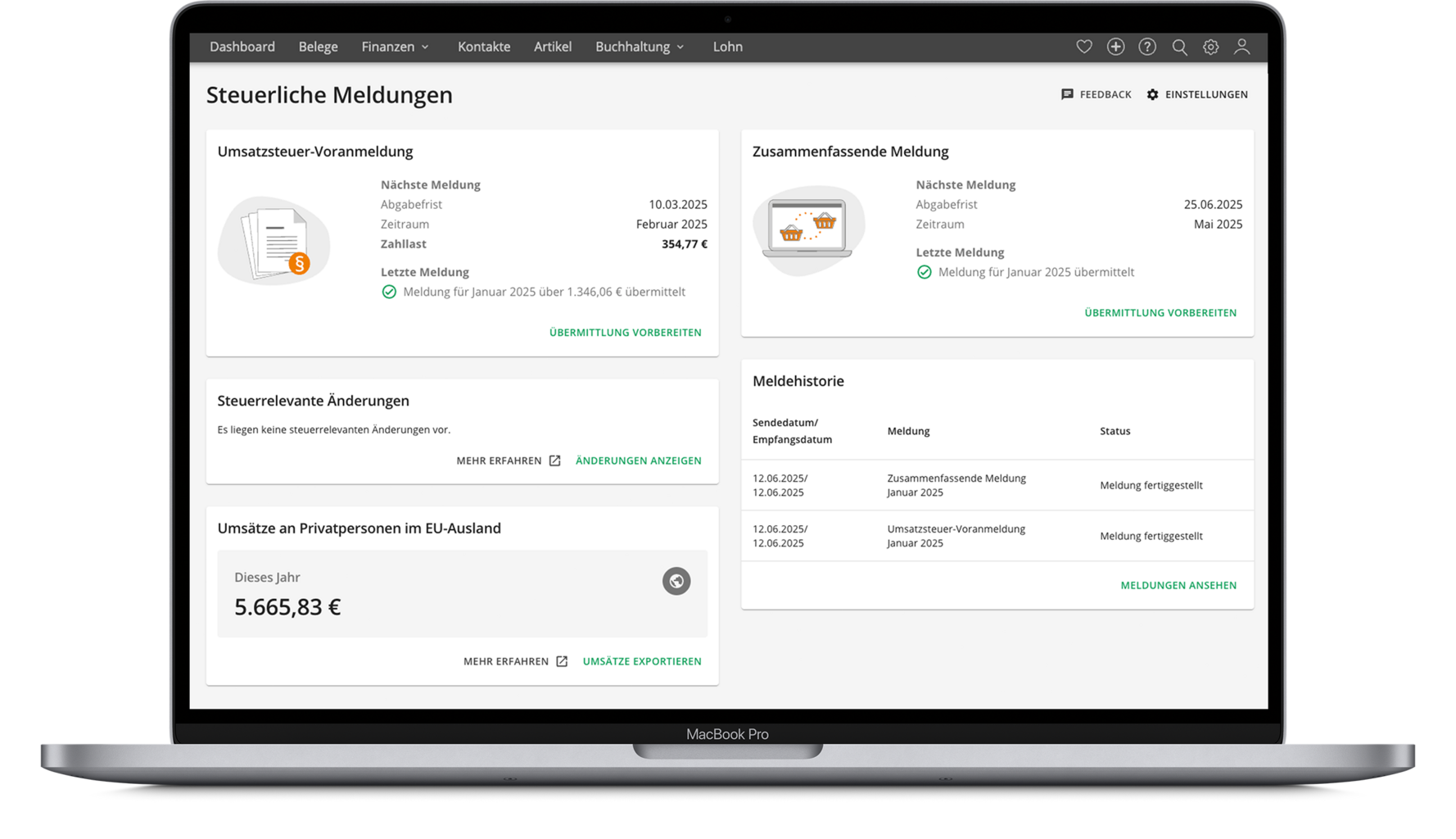Image resolution: width=1456 pixels, height=839 pixels.
Task: Open the settings gear icon in top bar
Action: coord(1210,47)
